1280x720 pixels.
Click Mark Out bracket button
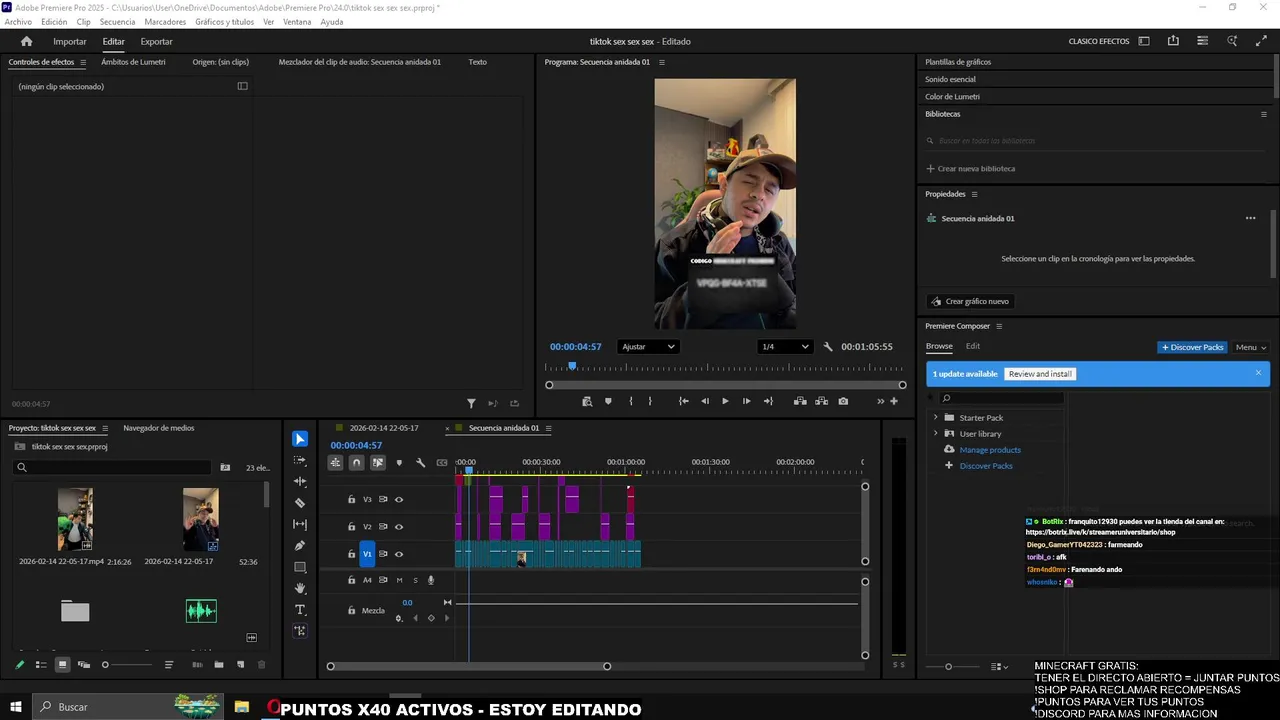pyautogui.click(x=650, y=401)
